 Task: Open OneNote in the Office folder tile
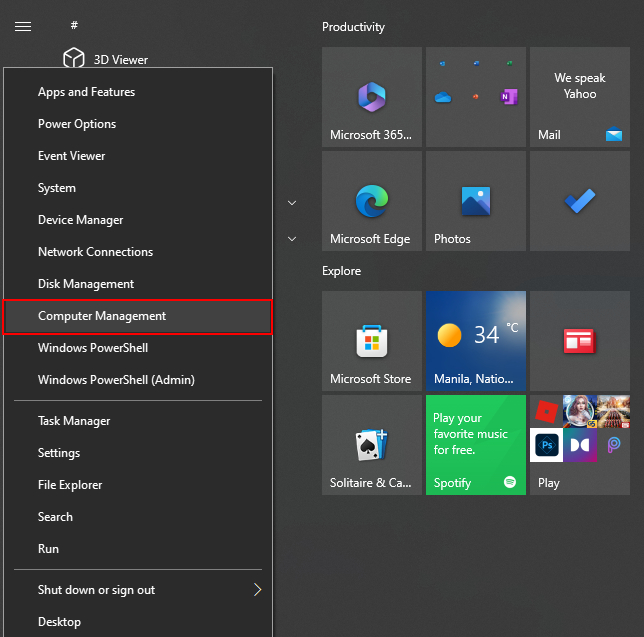click(509, 97)
